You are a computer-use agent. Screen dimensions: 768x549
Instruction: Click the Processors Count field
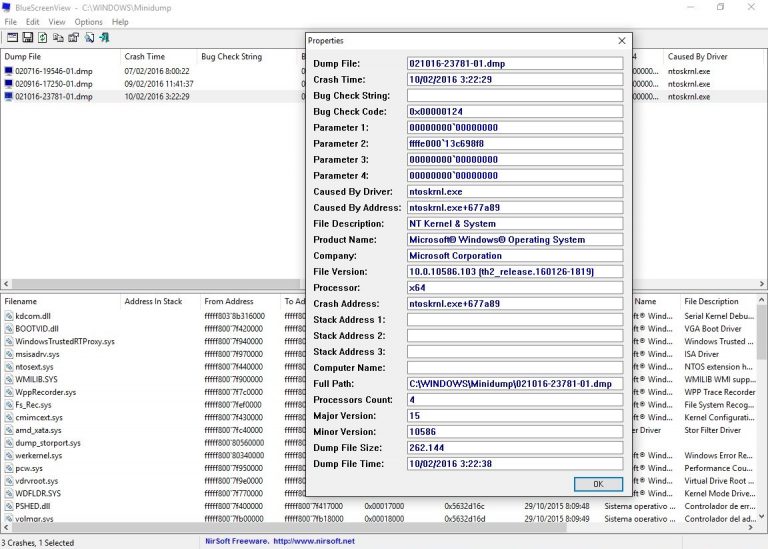point(515,400)
